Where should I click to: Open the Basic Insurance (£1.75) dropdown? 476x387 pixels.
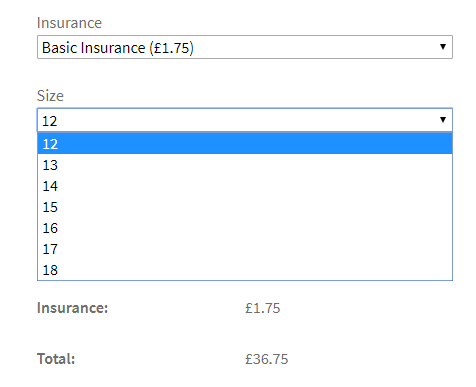coord(245,47)
